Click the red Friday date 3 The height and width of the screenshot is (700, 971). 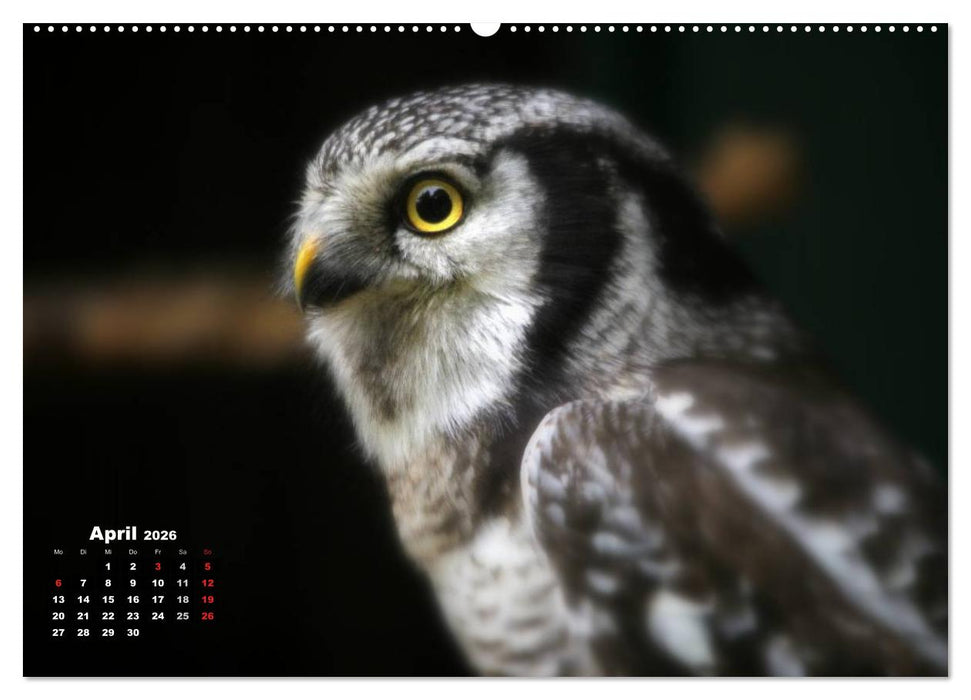pos(158,567)
